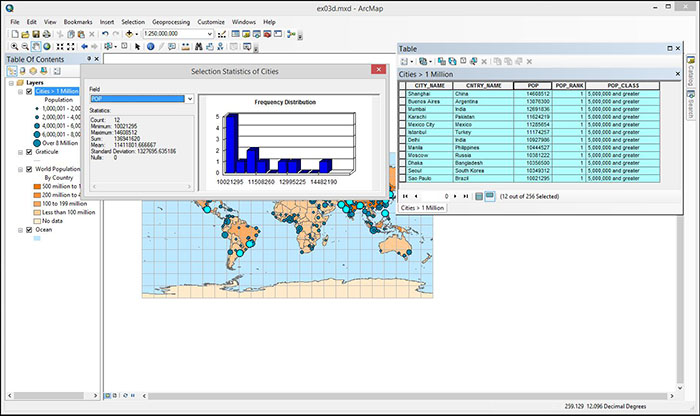Screen dimensions: 700x416
Task: Open the Editor toolbar icon beside the scale box
Action: [x=222, y=34]
